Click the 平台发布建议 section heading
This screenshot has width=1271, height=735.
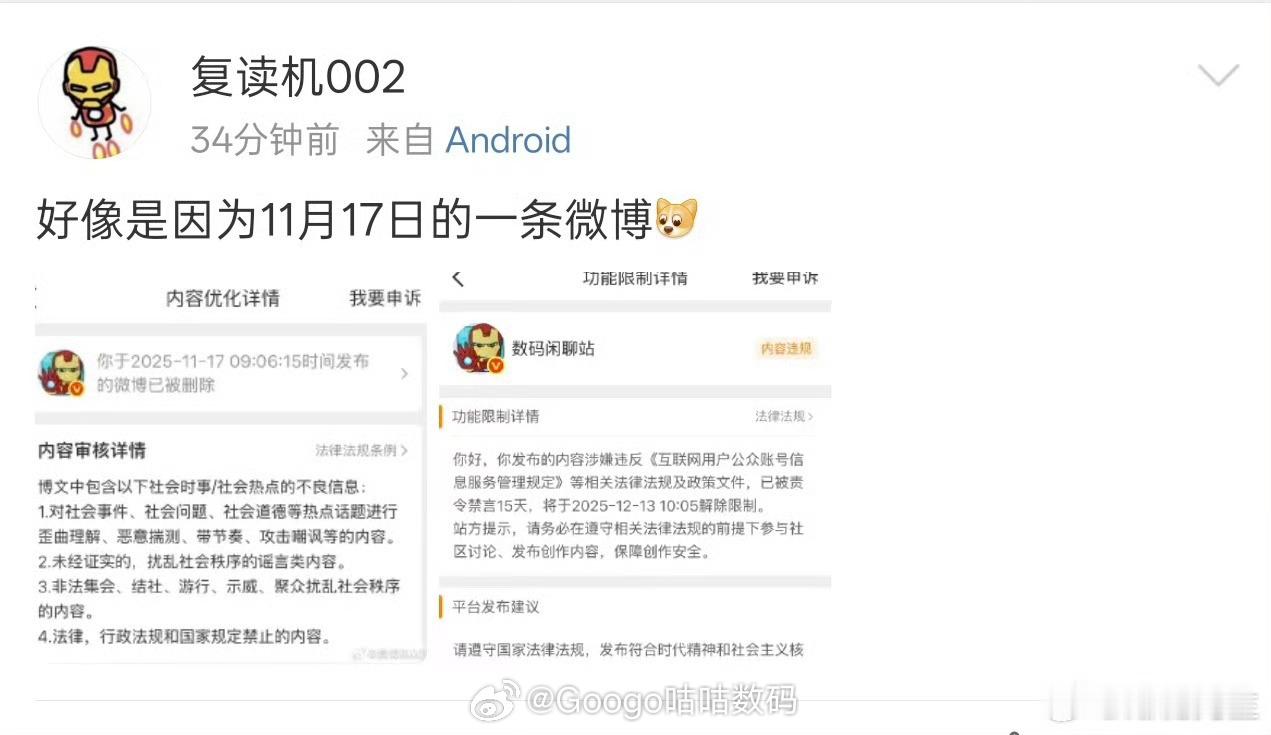(495, 607)
